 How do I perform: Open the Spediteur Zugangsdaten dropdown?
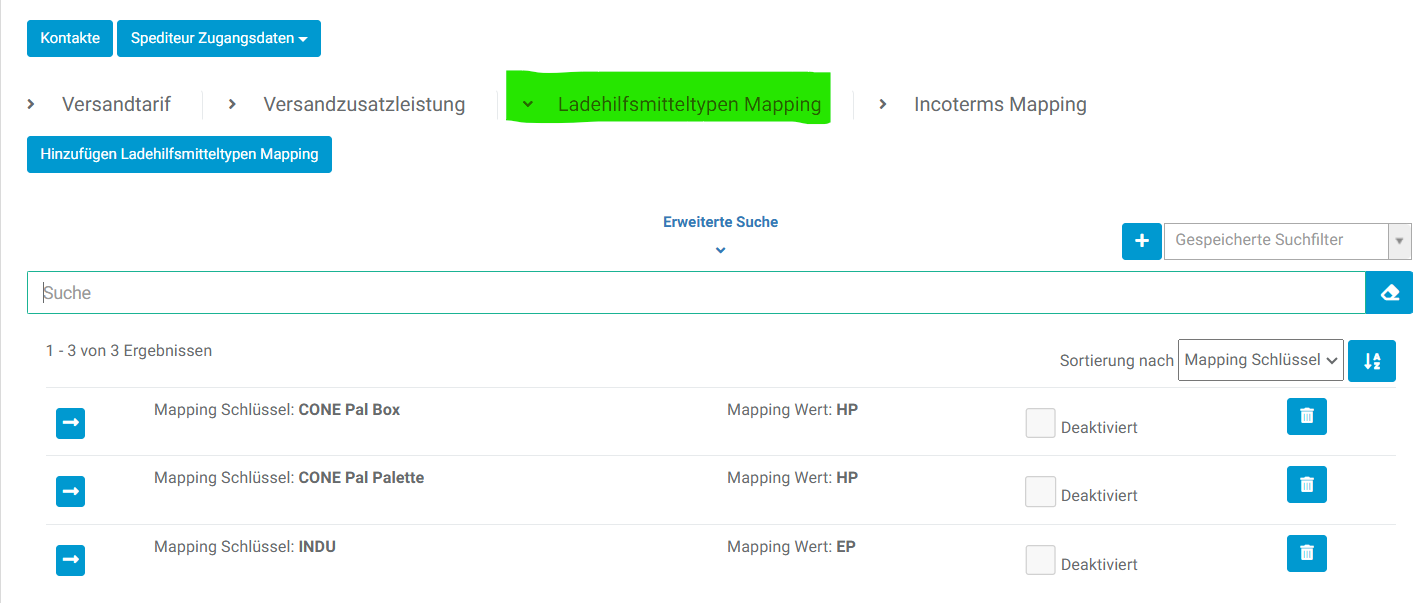point(218,38)
